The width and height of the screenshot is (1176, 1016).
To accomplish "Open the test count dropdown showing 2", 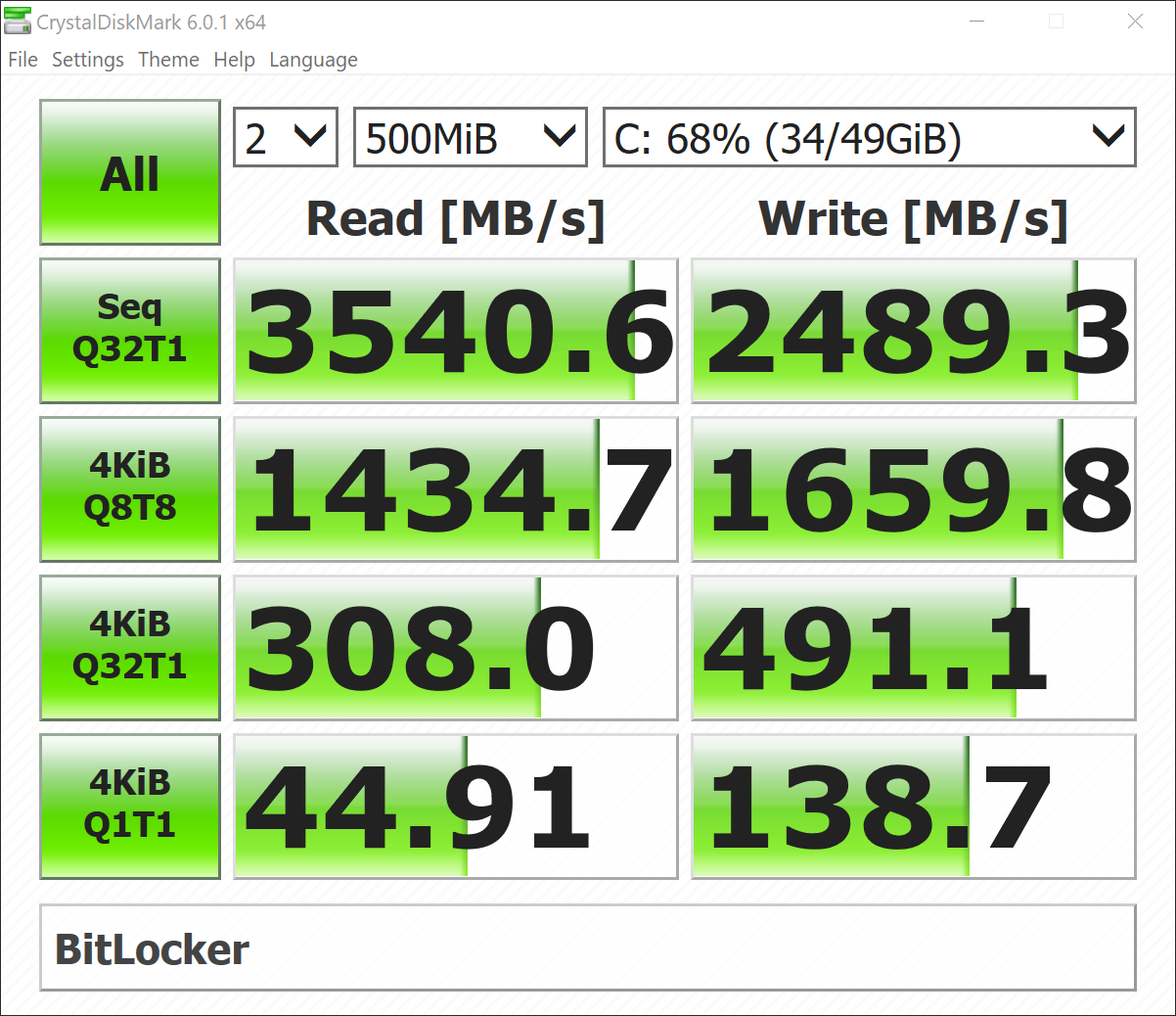I will coord(286,137).
